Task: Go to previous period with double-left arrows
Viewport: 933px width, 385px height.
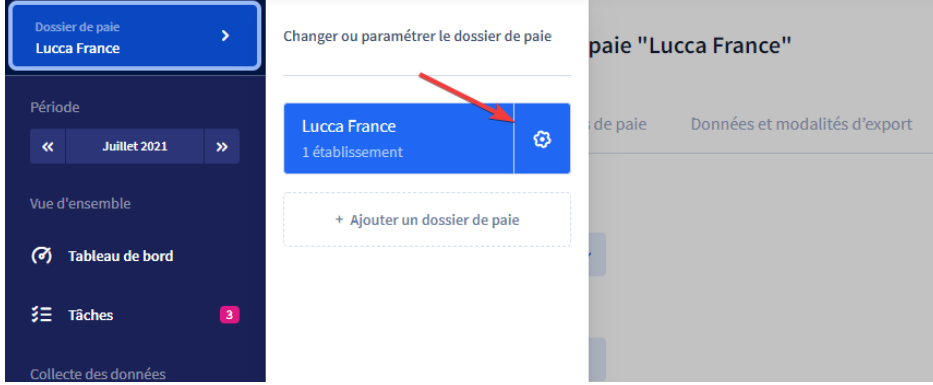Action: click(48, 146)
